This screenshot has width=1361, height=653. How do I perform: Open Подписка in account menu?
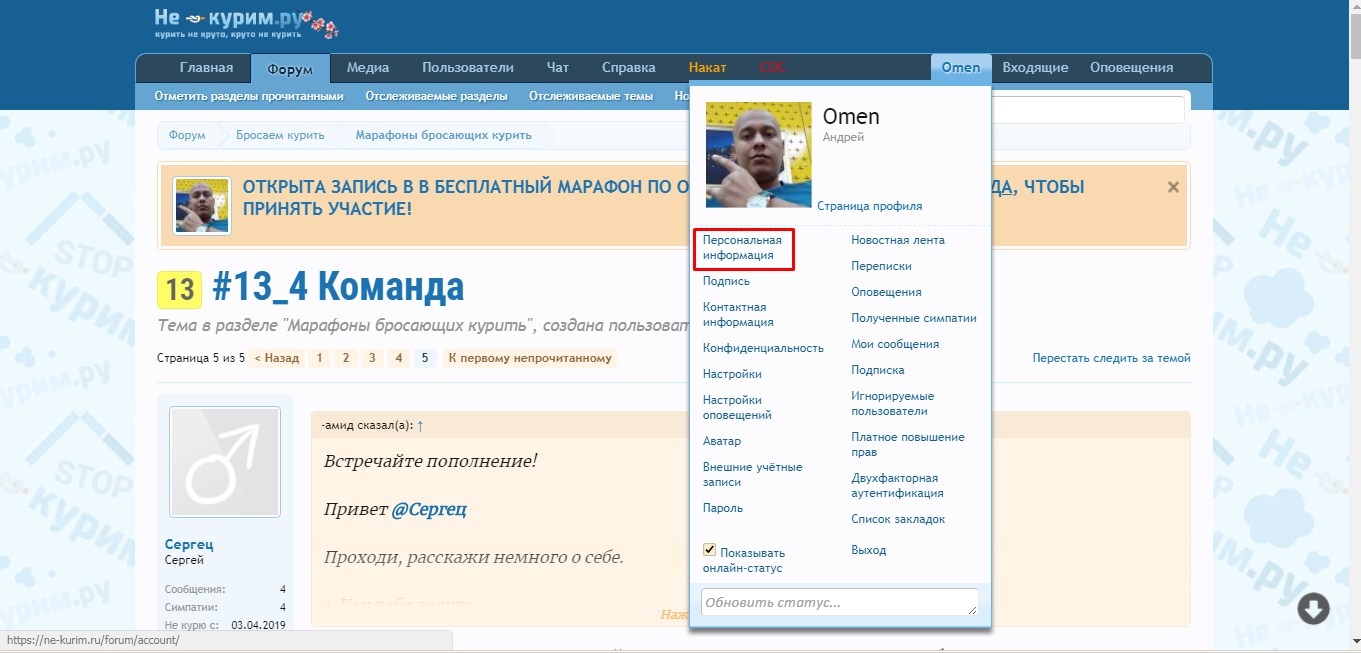[878, 370]
